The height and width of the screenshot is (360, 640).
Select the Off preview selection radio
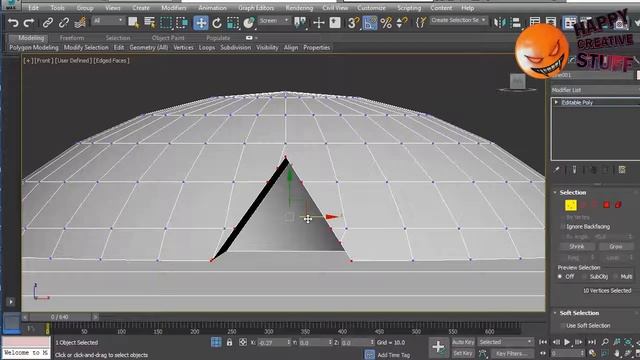pos(560,276)
